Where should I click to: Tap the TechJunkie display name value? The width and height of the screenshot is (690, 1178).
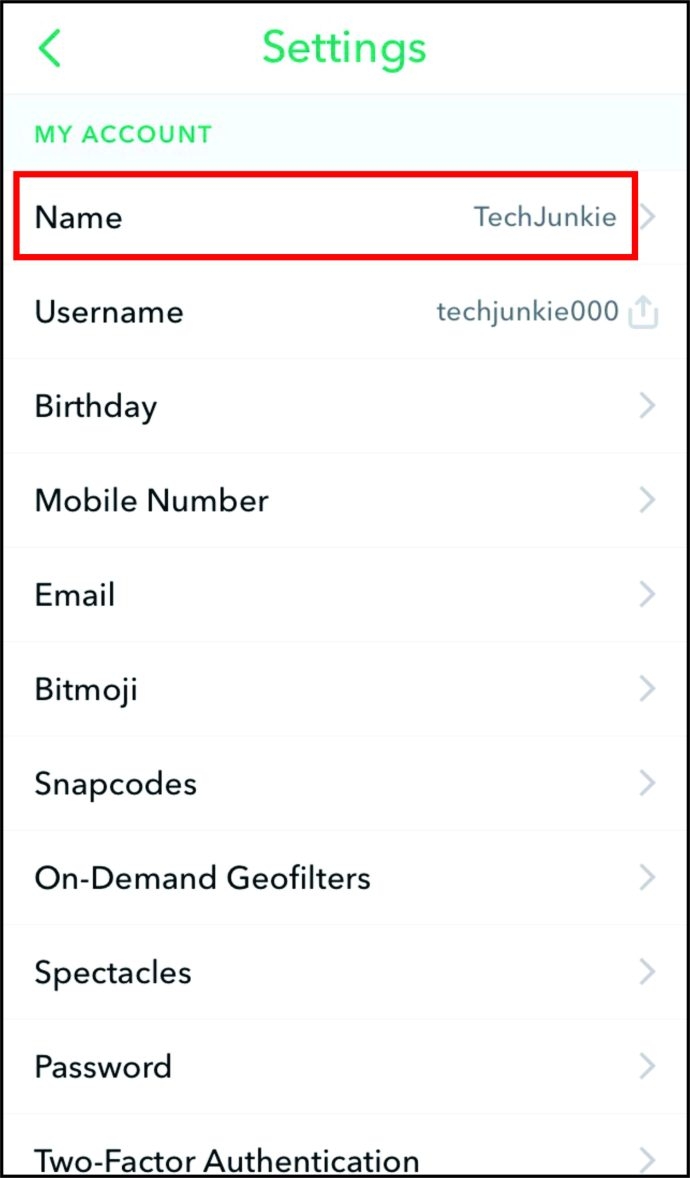click(x=545, y=217)
